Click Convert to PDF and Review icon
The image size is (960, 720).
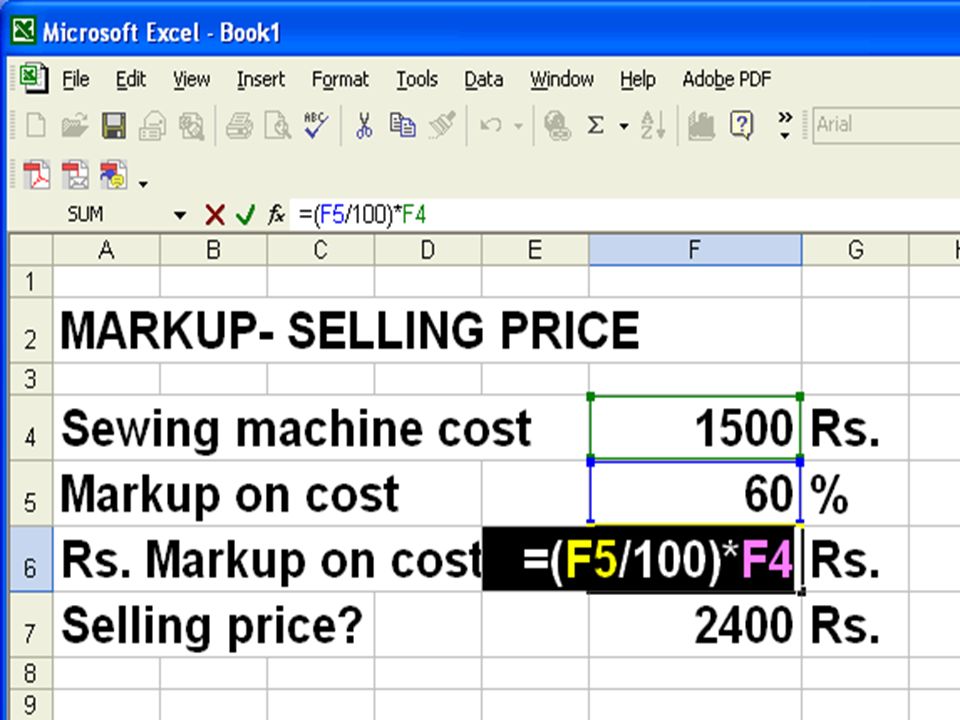[114, 175]
